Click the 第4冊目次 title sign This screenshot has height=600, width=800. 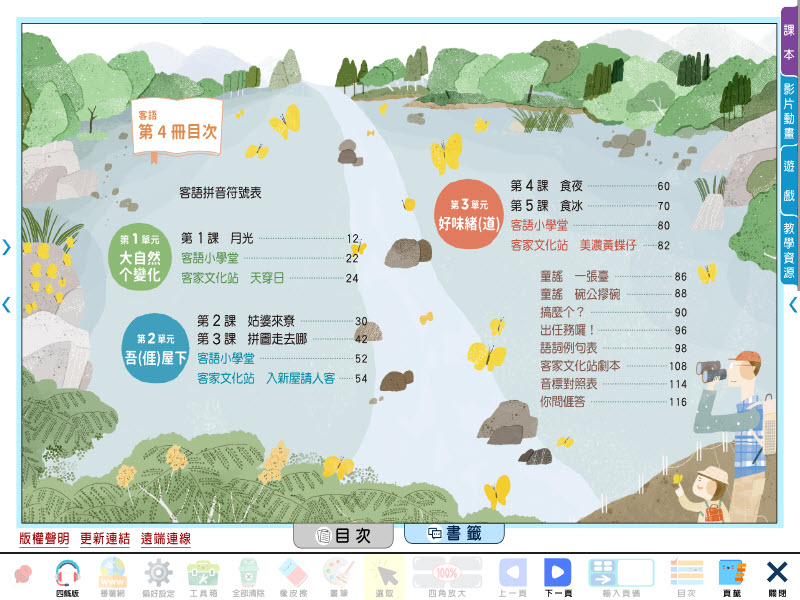[177, 128]
